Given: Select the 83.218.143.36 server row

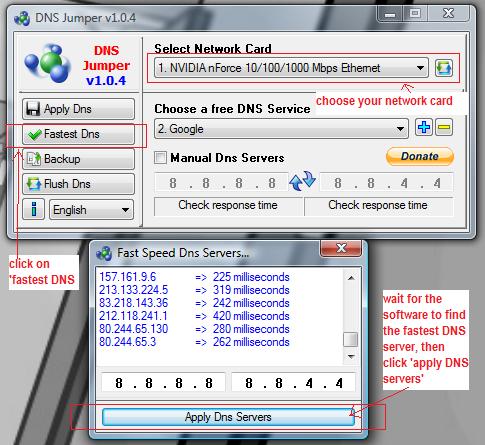Looking at the screenshot, I should (x=194, y=303).
